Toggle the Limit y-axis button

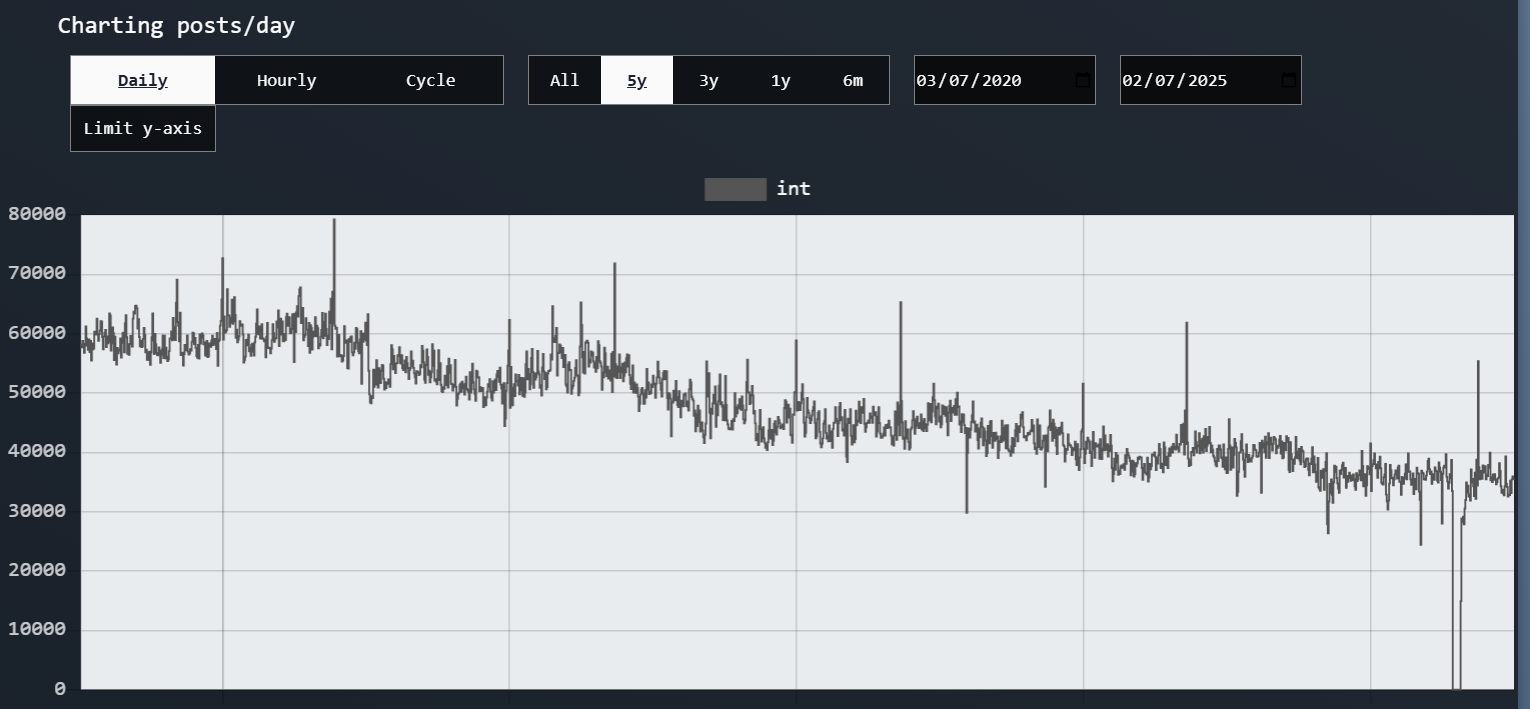point(143,128)
